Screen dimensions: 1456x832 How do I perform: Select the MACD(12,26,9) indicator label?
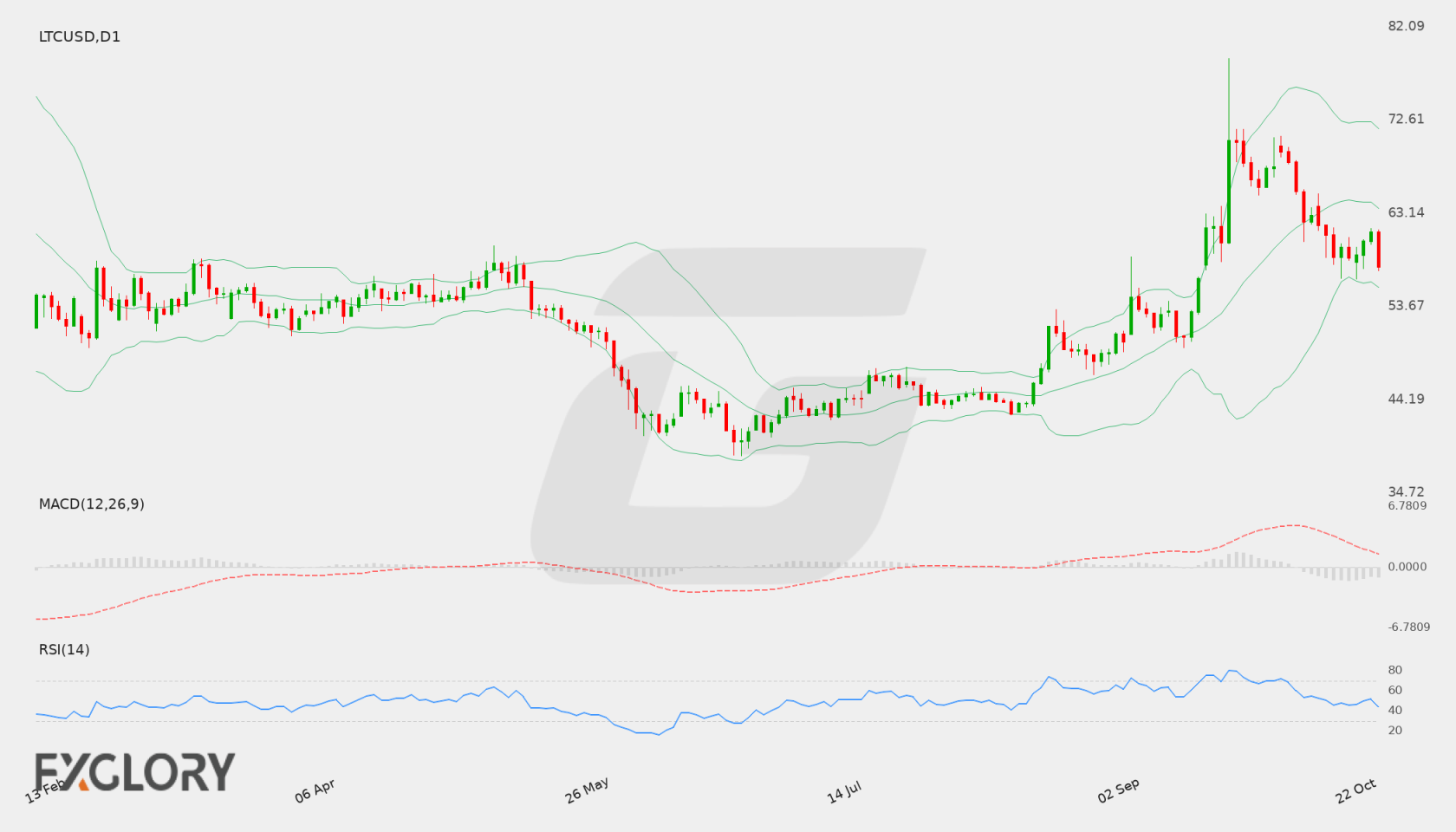point(92,504)
